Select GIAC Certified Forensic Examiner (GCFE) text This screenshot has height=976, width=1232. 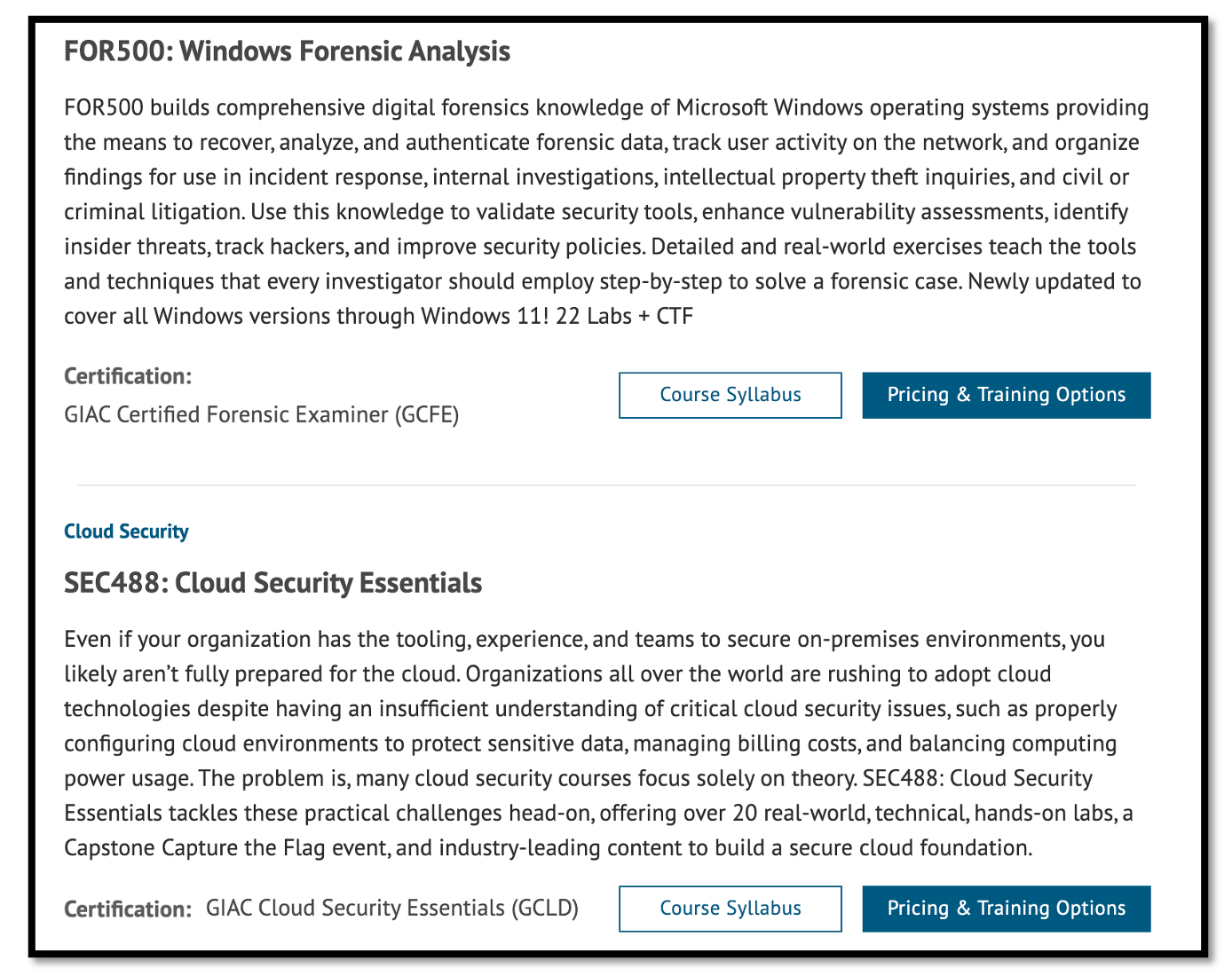[262, 414]
